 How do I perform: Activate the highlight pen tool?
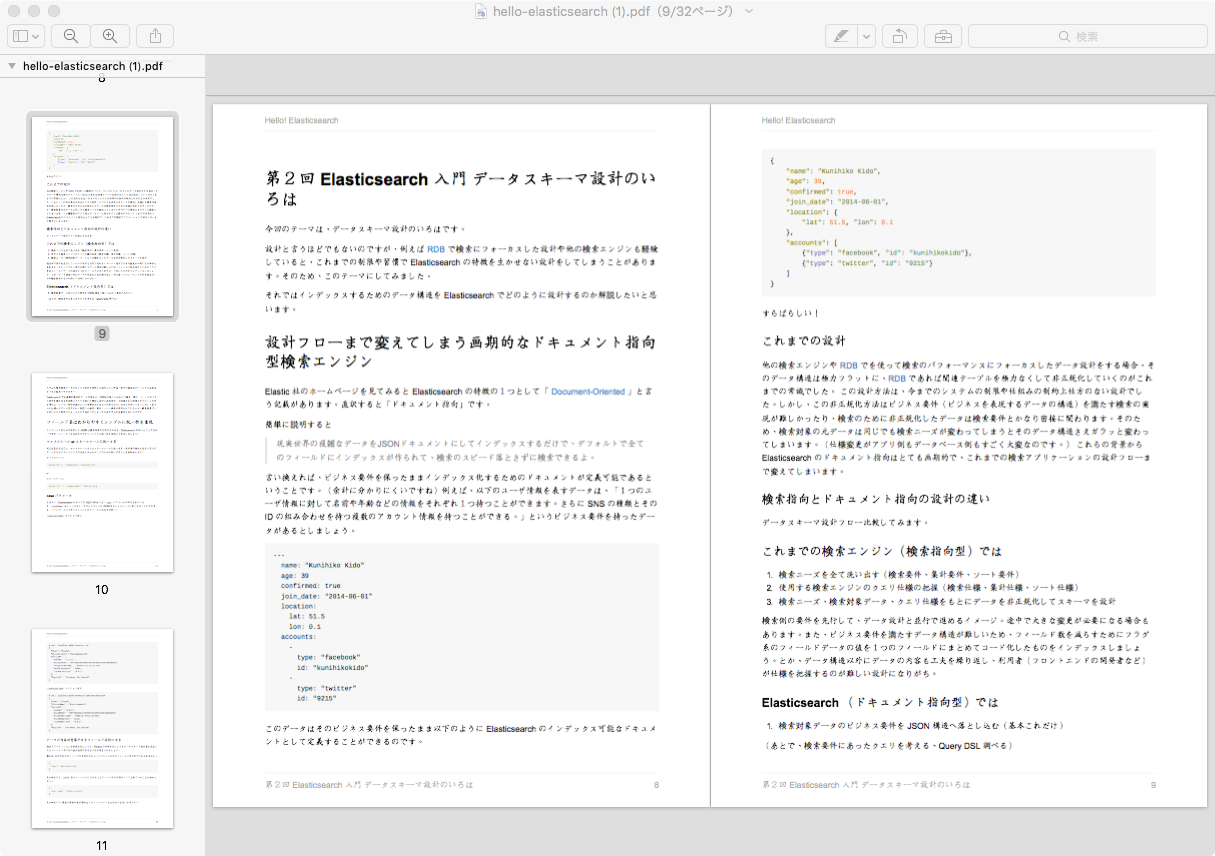(841, 36)
